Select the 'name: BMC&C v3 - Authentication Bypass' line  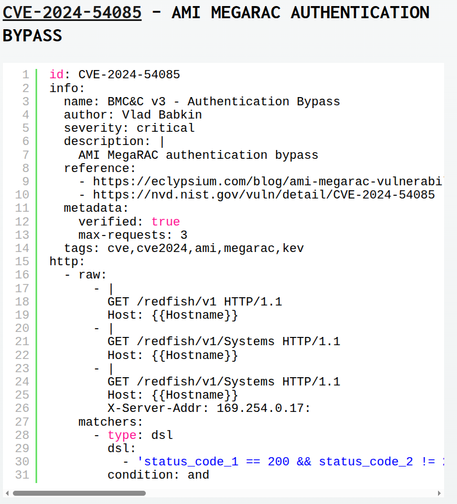pos(202,101)
